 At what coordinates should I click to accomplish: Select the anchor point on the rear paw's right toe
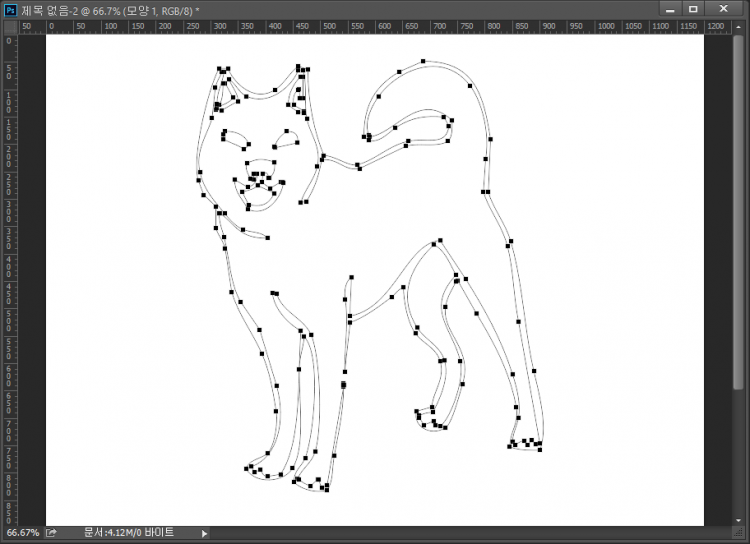540,443
